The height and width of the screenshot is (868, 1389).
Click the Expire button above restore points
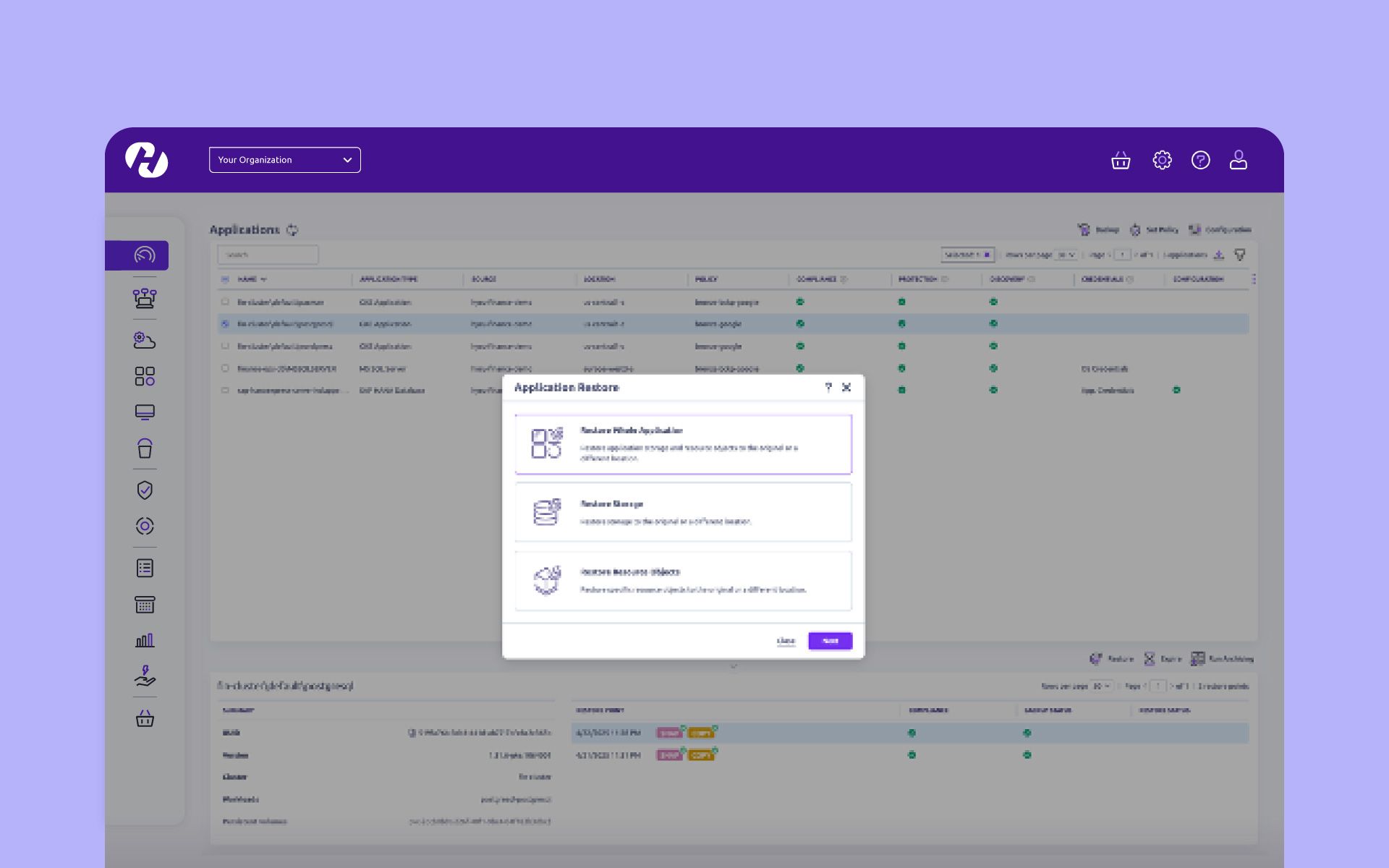click(x=1163, y=659)
